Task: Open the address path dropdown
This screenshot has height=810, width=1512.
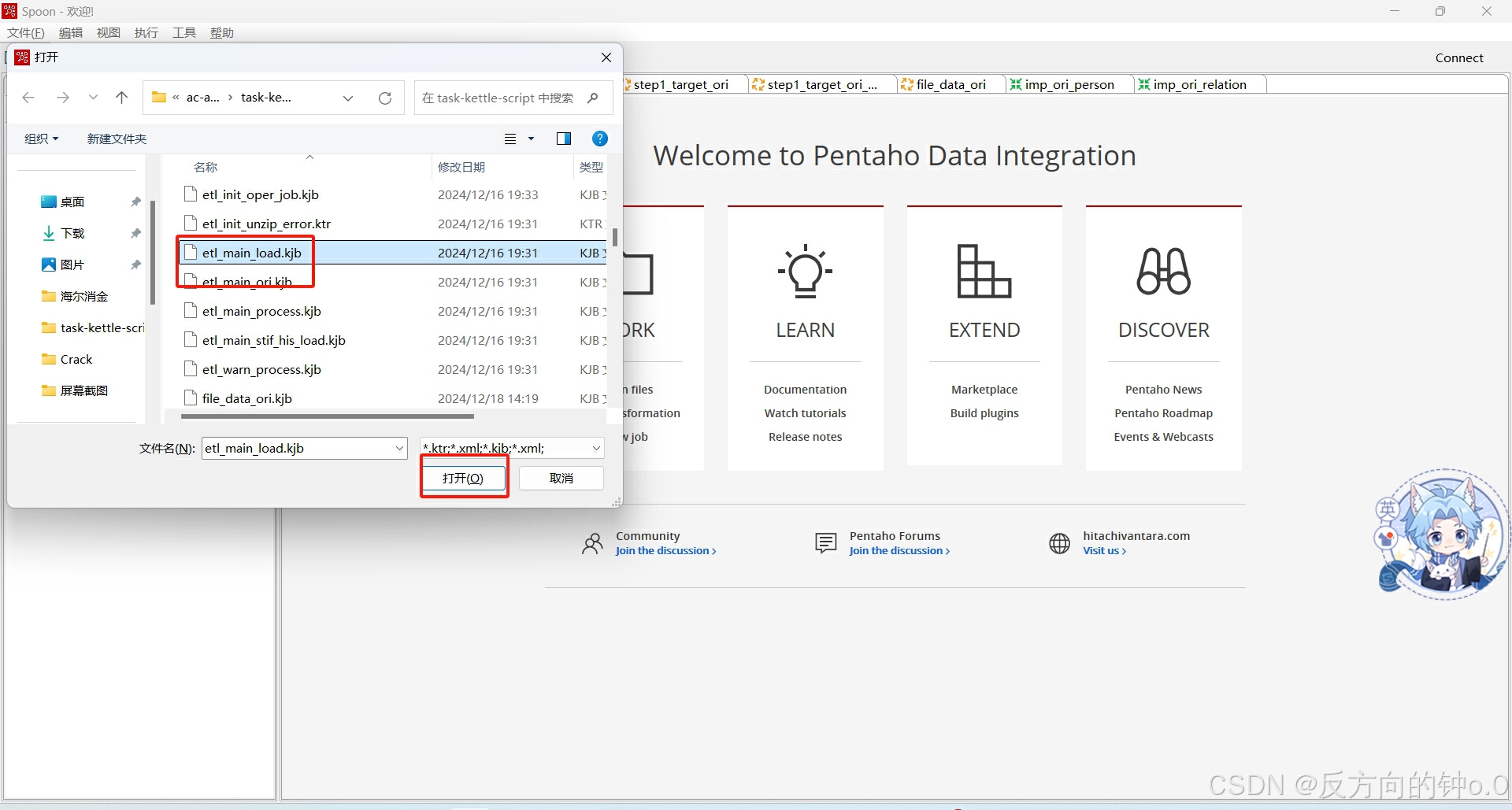Action: pyautogui.click(x=348, y=98)
